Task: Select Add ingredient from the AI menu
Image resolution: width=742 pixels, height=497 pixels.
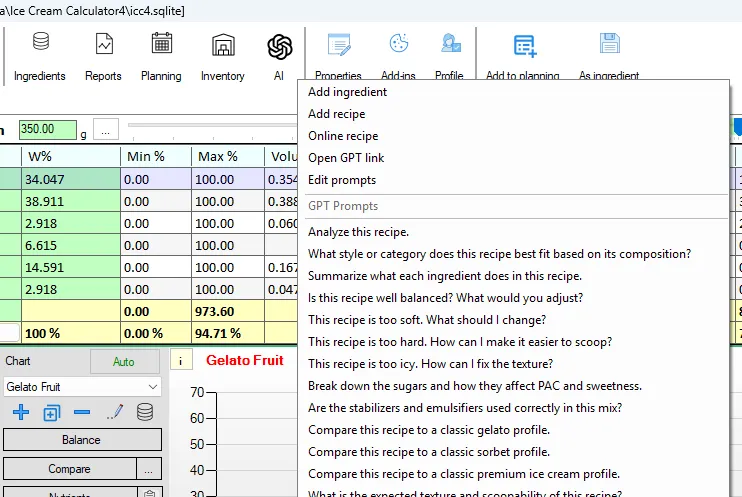Action: tap(513, 92)
